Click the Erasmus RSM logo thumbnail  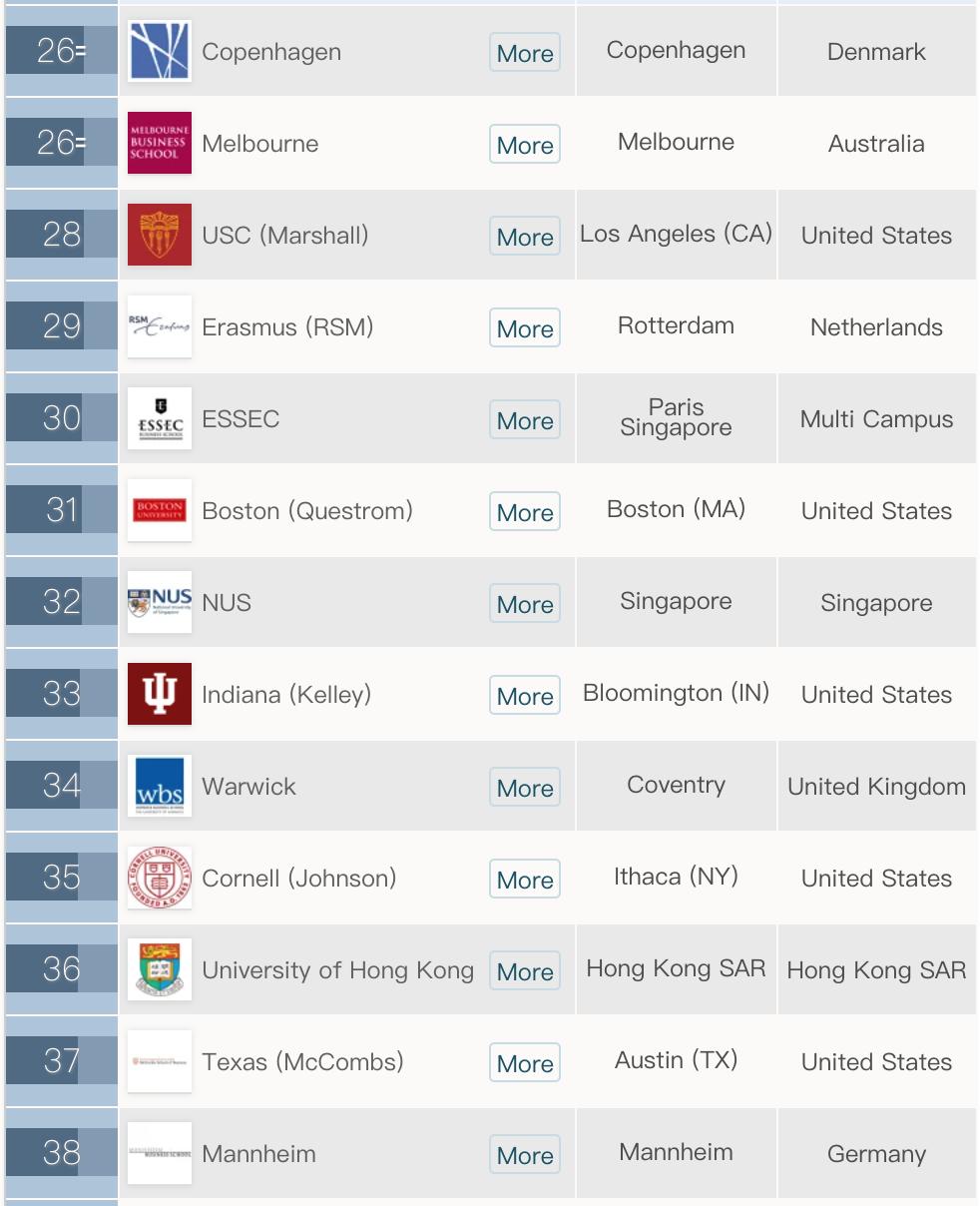(x=160, y=326)
